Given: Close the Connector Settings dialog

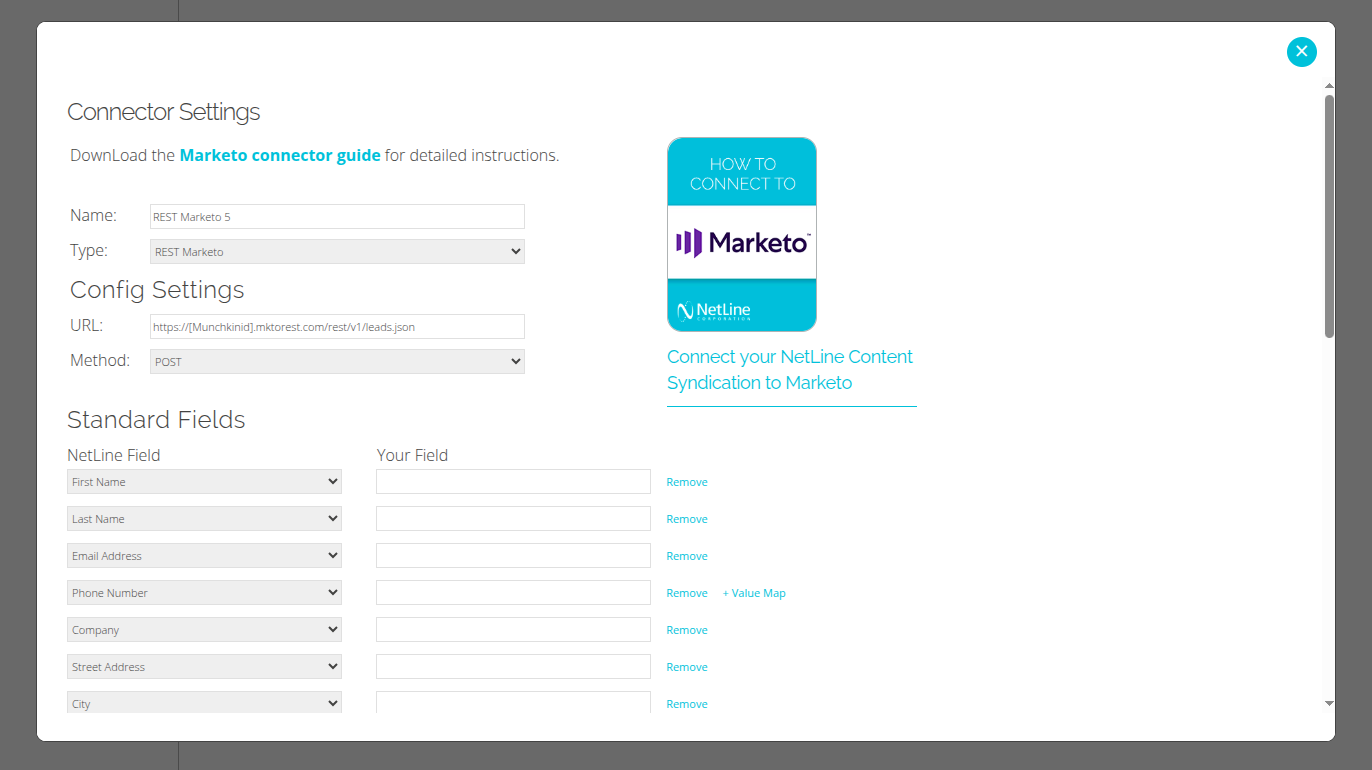Looking at the screenshot, I should pos(1301,51).
